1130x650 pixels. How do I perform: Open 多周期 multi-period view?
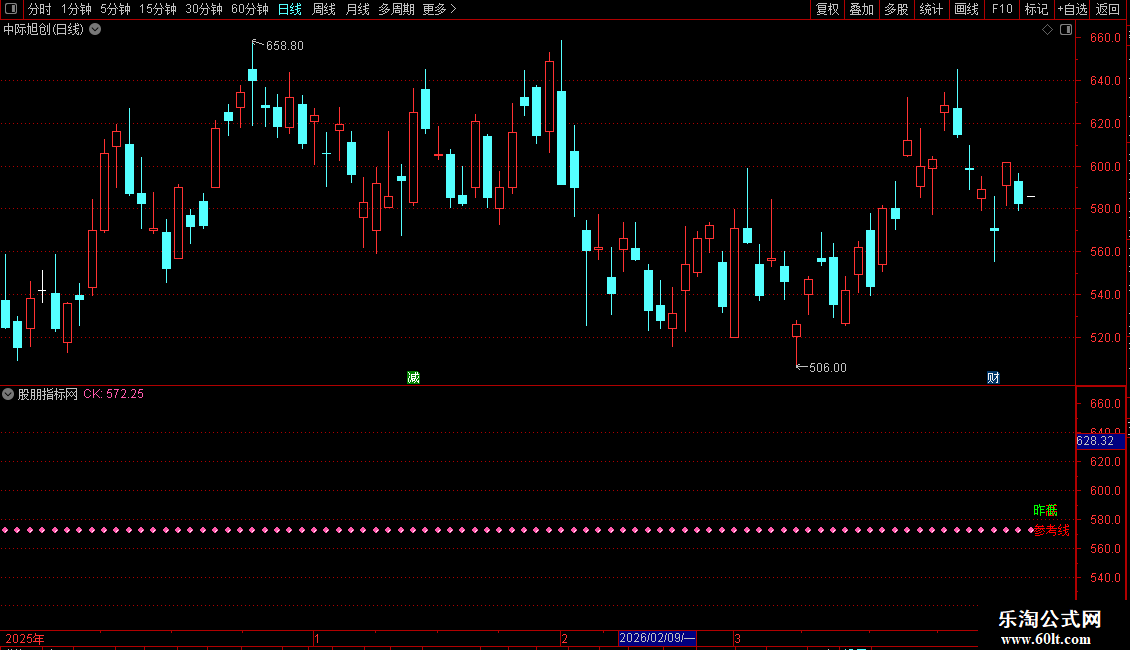[396, 9]
